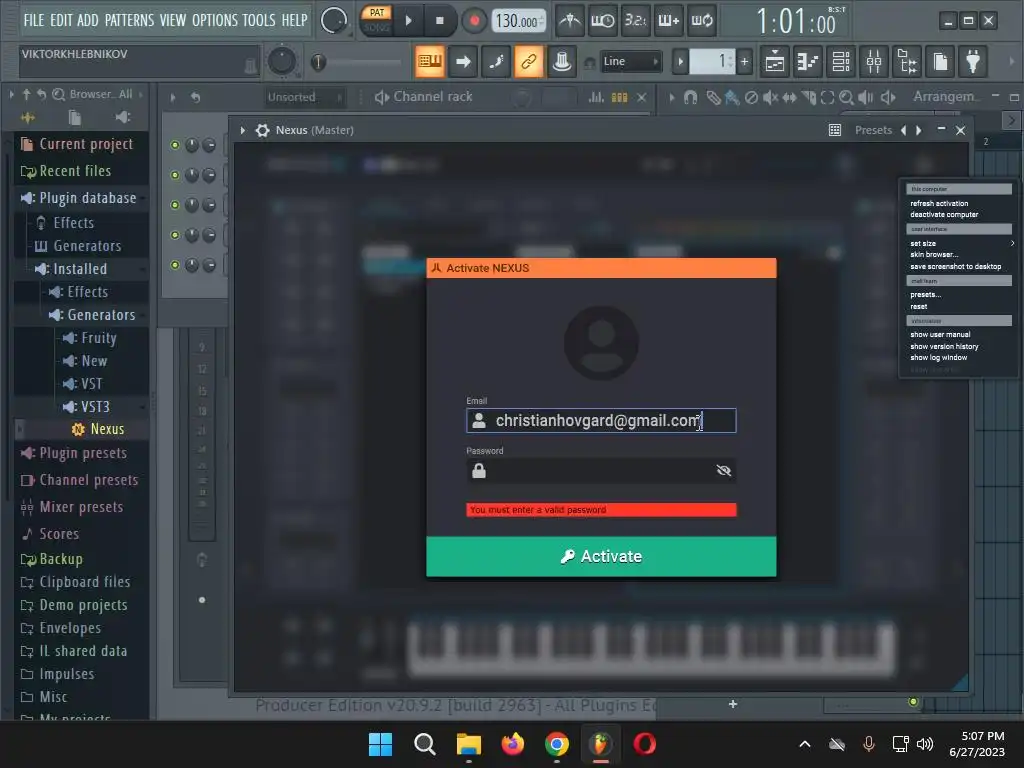Open the Playlist view icon

(x=775, y=62)
